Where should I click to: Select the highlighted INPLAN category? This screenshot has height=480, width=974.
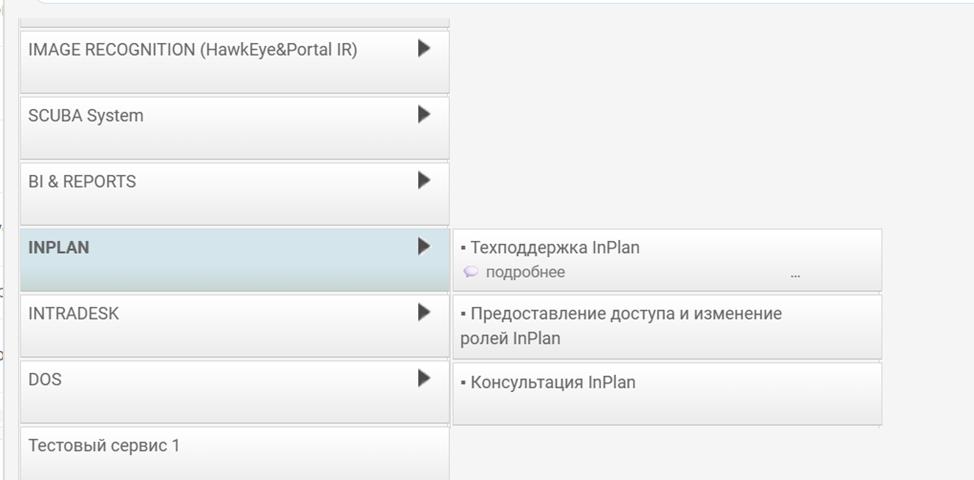[x=59, y=248]
